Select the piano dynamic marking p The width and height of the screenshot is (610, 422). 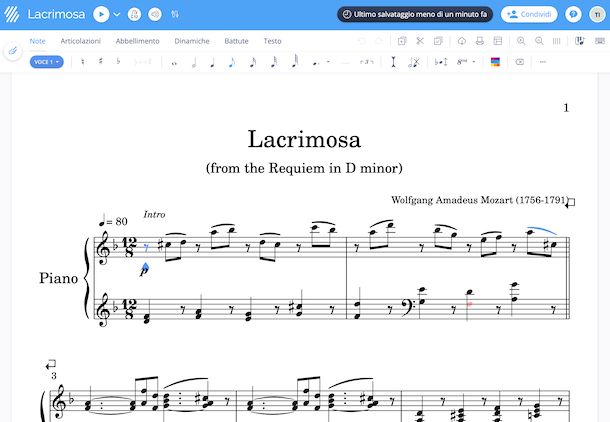pyautogui.click(x=144, y=271)
